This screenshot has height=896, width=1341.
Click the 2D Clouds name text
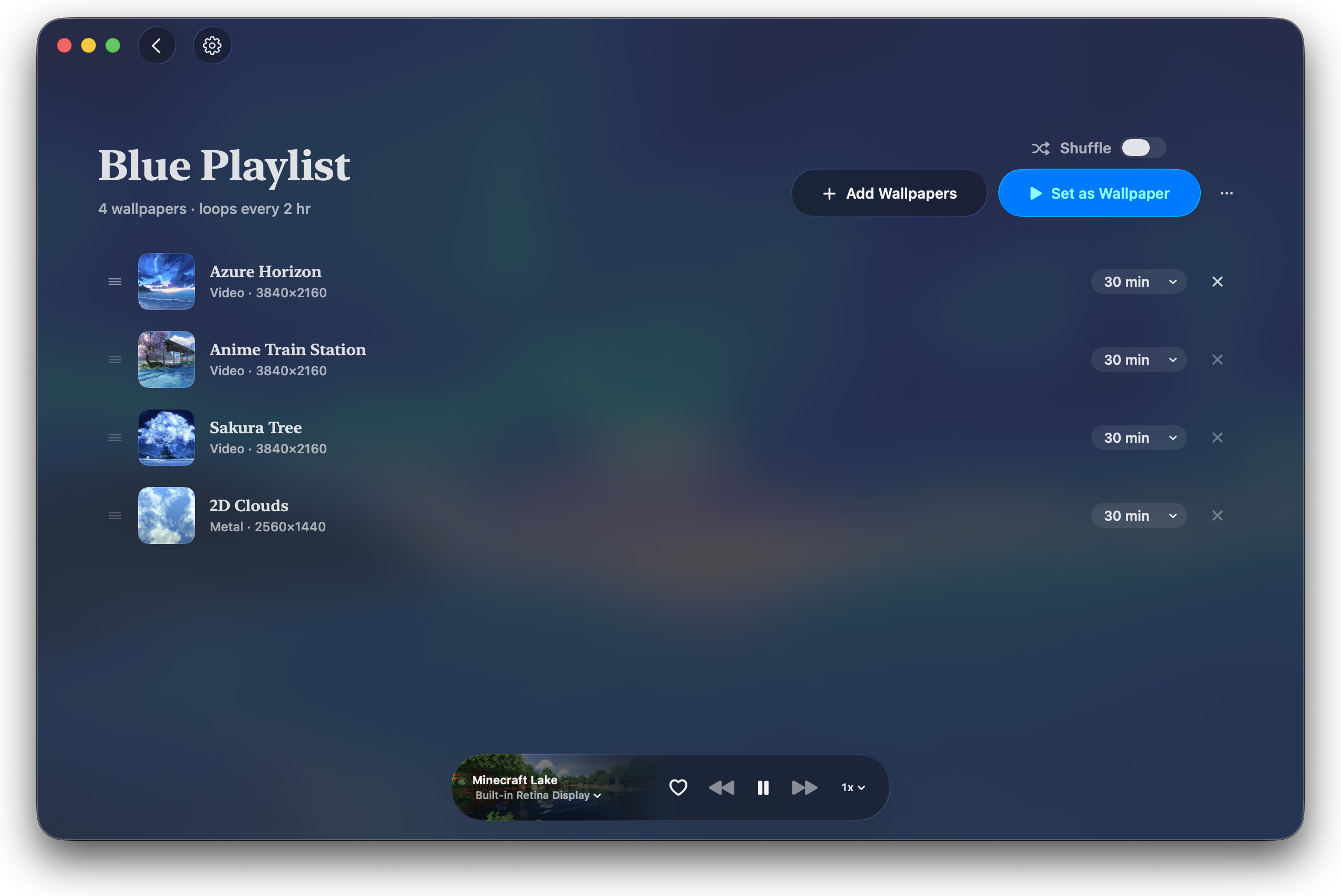pos(249,506)
